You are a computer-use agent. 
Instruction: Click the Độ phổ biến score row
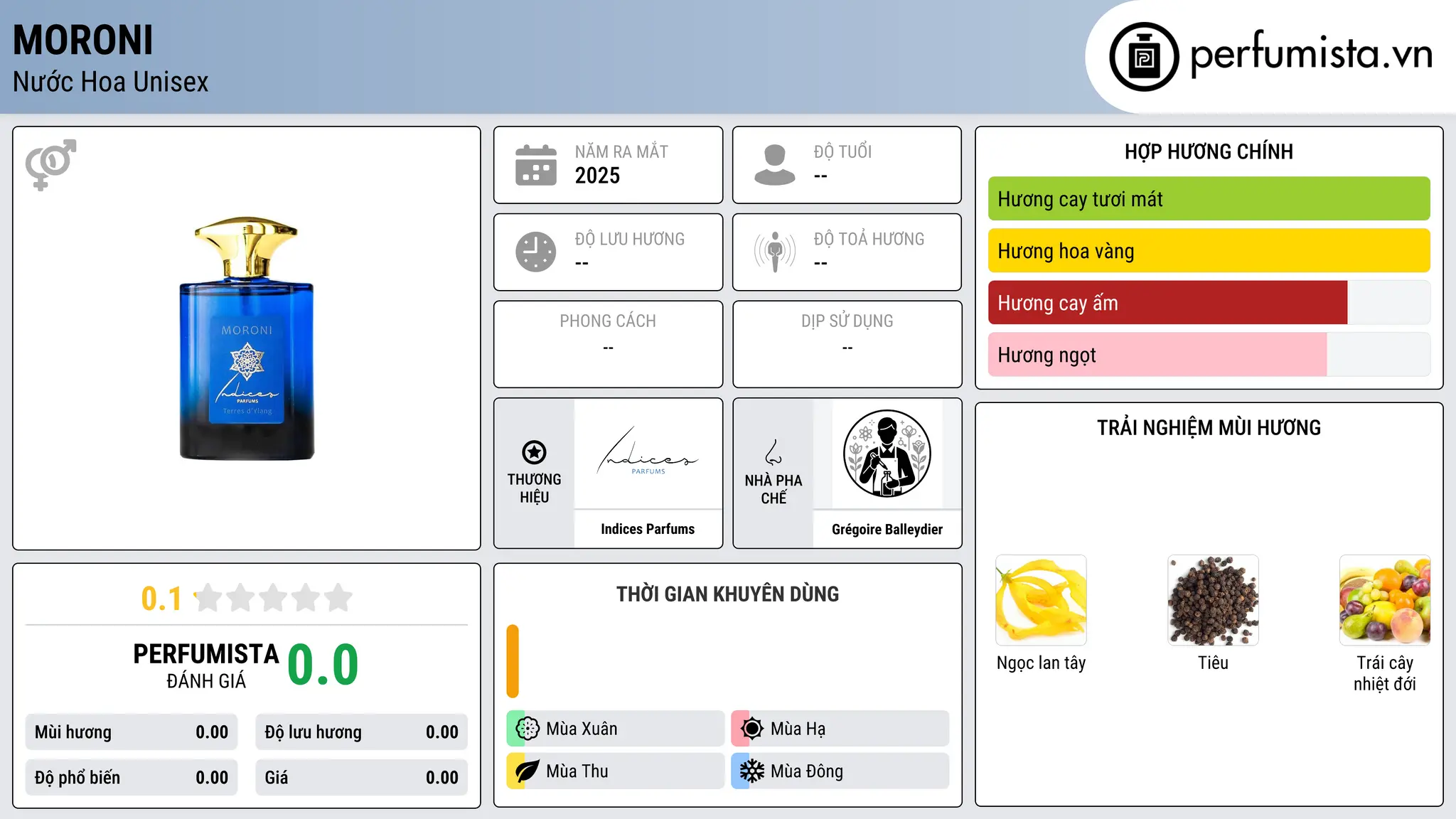click(132, 778)
